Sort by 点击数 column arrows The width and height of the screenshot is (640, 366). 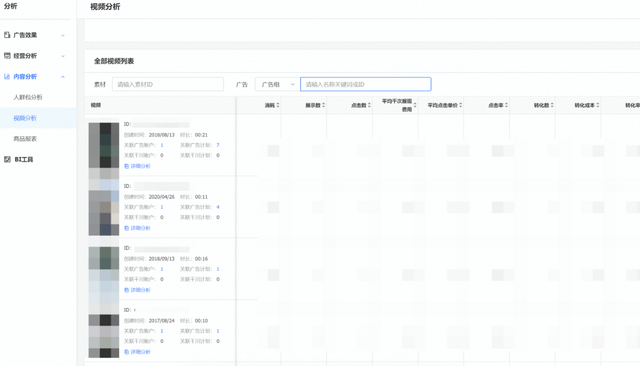point(369,105)
